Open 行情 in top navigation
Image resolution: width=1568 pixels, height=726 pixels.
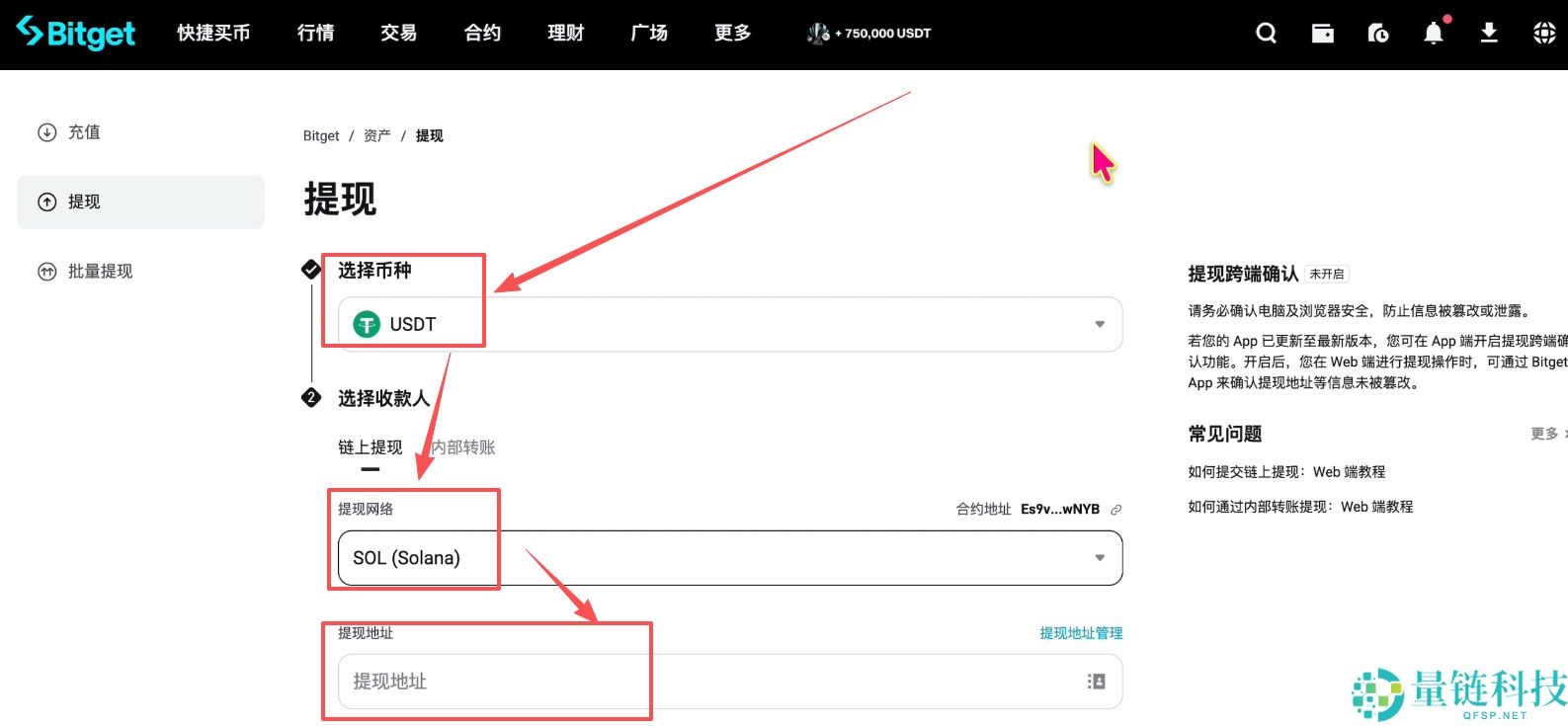tap(316, 34)
